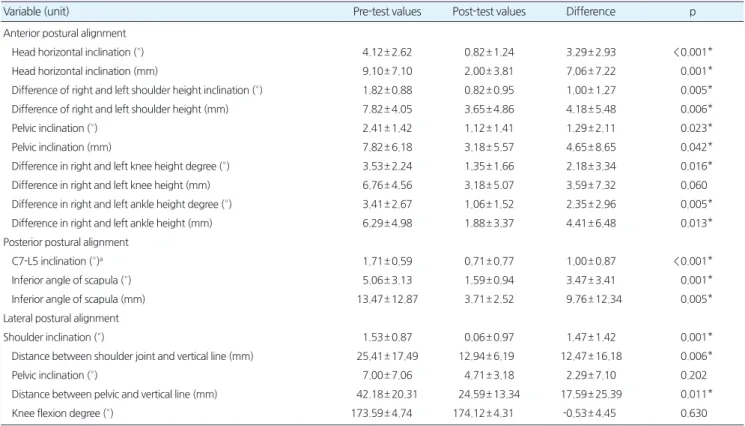Viewport: 745px width, 426px height.
Task: Select pre-test value 1.71±0.59
Action: pyautogui.click(x=387, y=261)
